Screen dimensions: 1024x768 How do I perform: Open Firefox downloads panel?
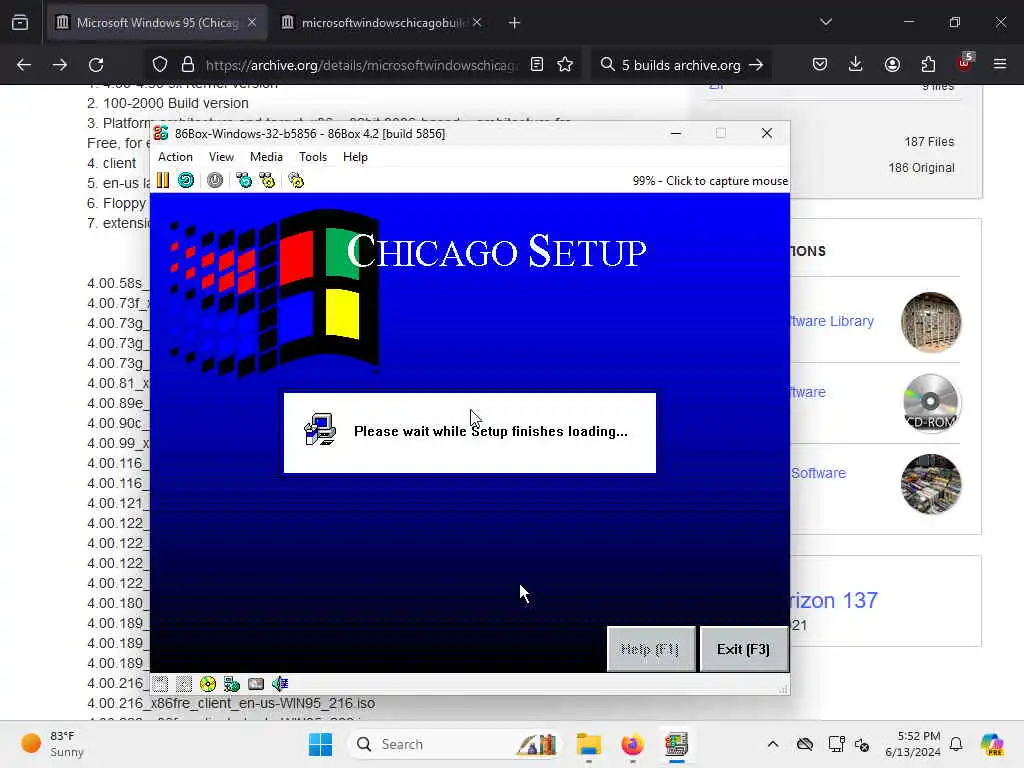[x=856, y=64]
